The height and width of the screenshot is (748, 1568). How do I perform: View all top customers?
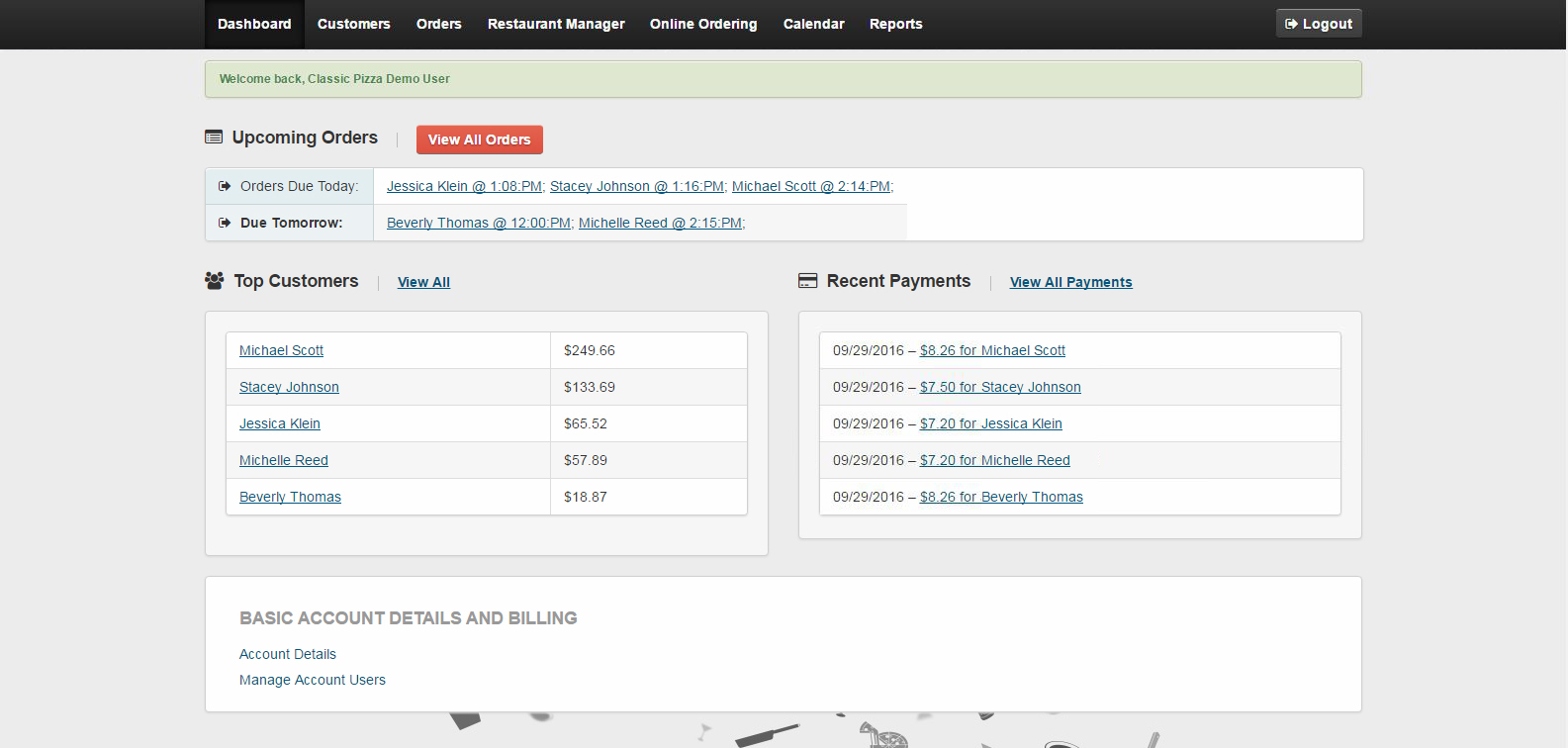coord(423,282)
